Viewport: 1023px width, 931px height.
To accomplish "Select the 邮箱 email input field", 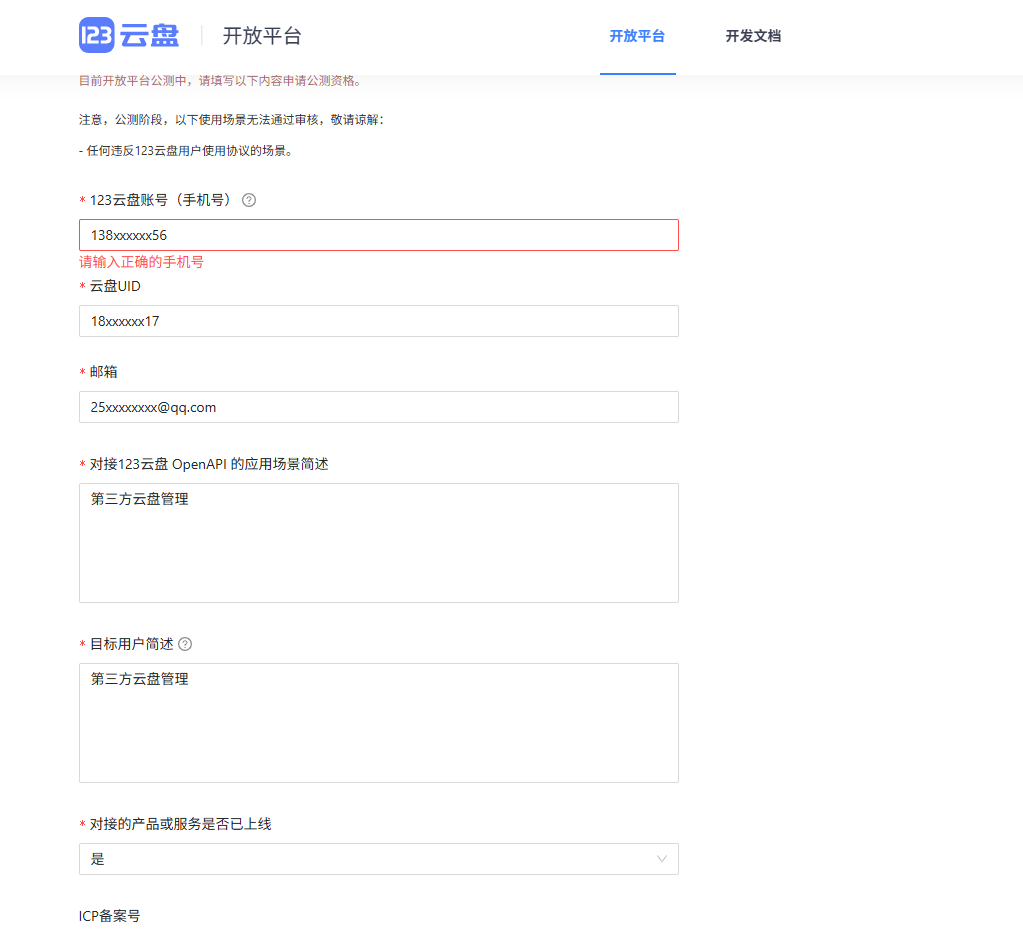I will (378, 406).
